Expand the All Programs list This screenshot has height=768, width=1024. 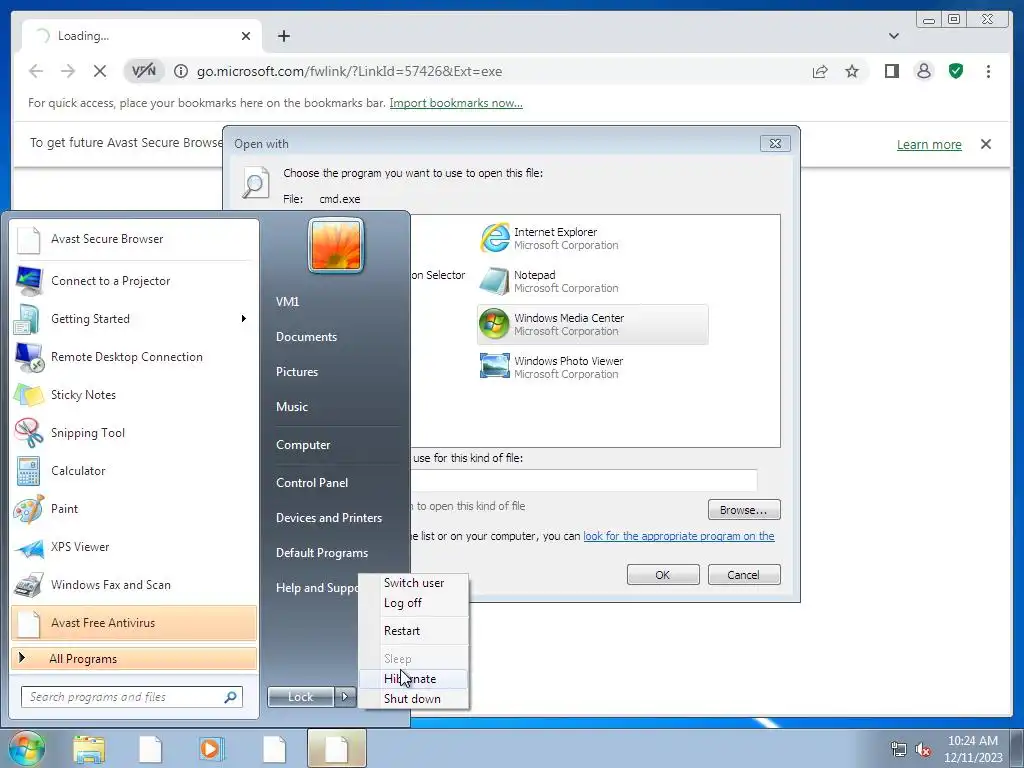click(134, 658)
